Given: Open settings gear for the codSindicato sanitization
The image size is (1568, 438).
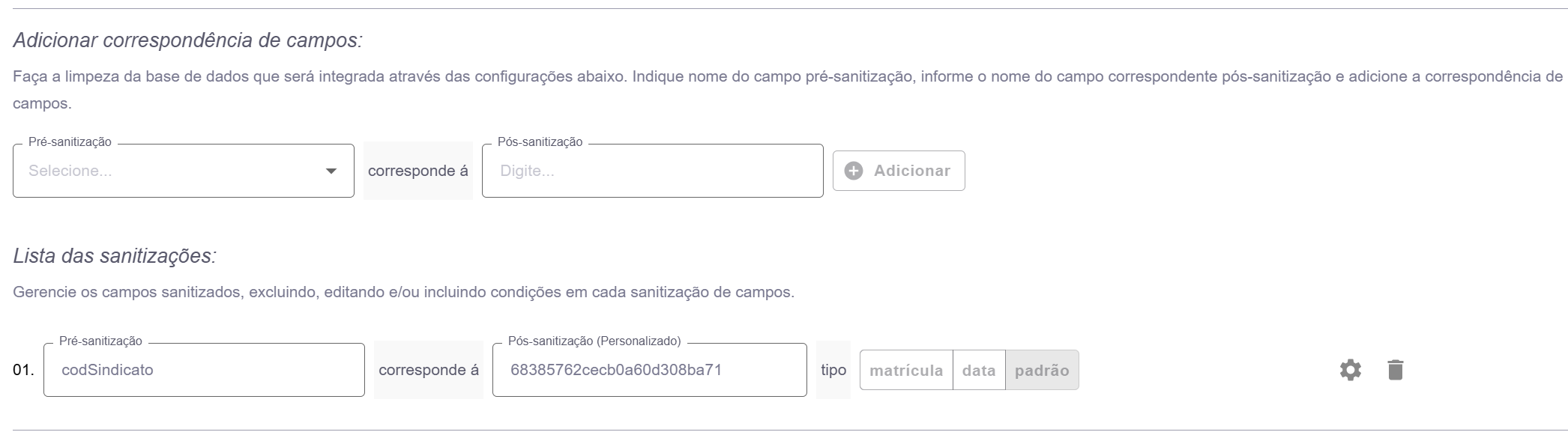Looking at the screenshot, I should point(1350,370).
